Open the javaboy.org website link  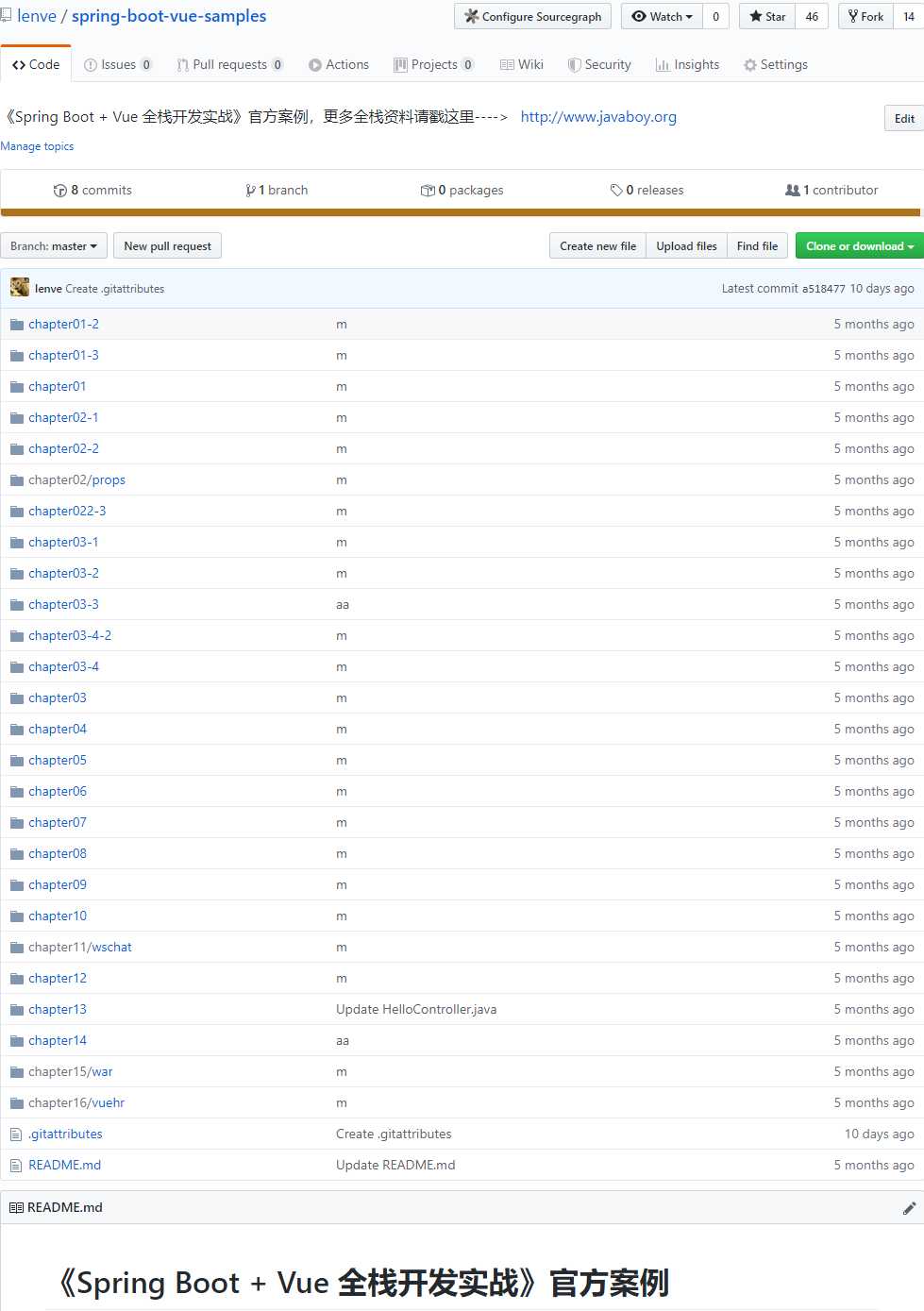[x=598, y=116]
